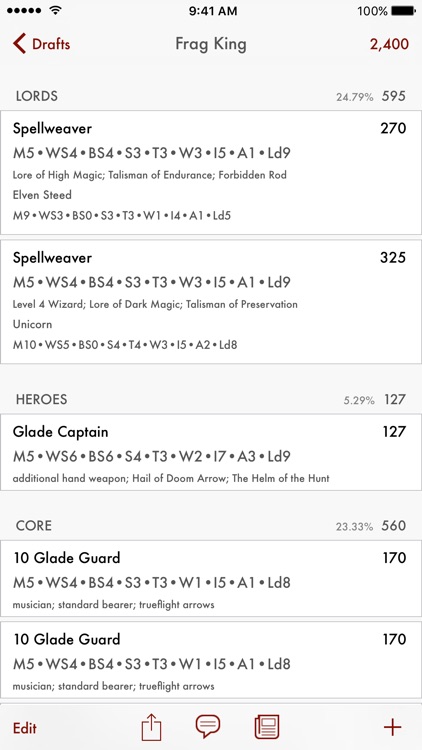This screenshot has width=422, height=750.
Task: Open the 325-point Spellweaver with Unicorn
Action: [x=211, y=301]
